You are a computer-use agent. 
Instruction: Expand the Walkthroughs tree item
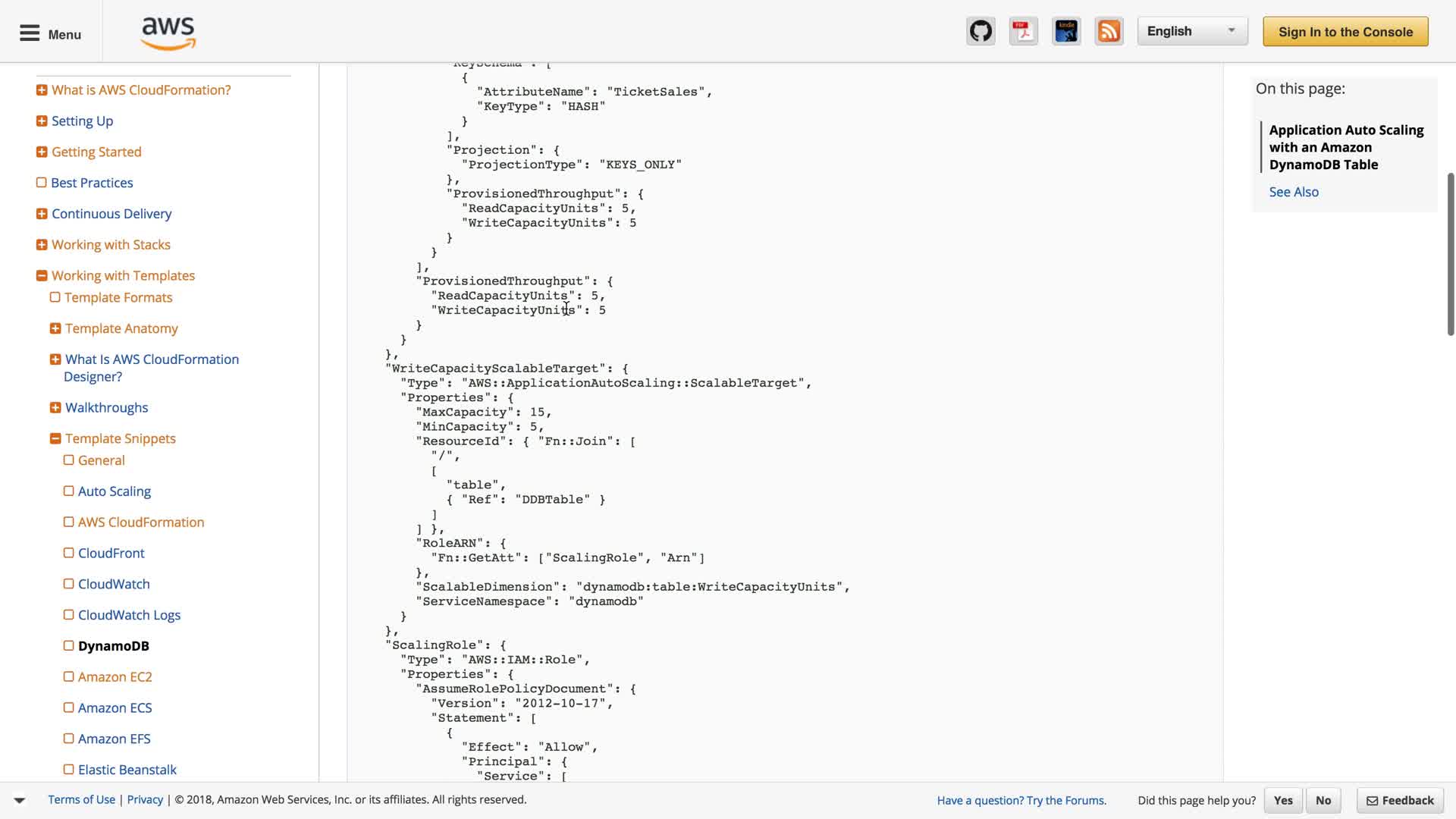[x=55, y=407]
